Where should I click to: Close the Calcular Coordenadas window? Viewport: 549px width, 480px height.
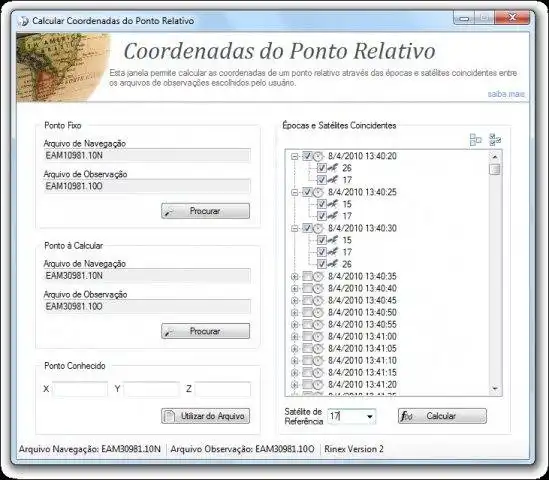[513, 18]
